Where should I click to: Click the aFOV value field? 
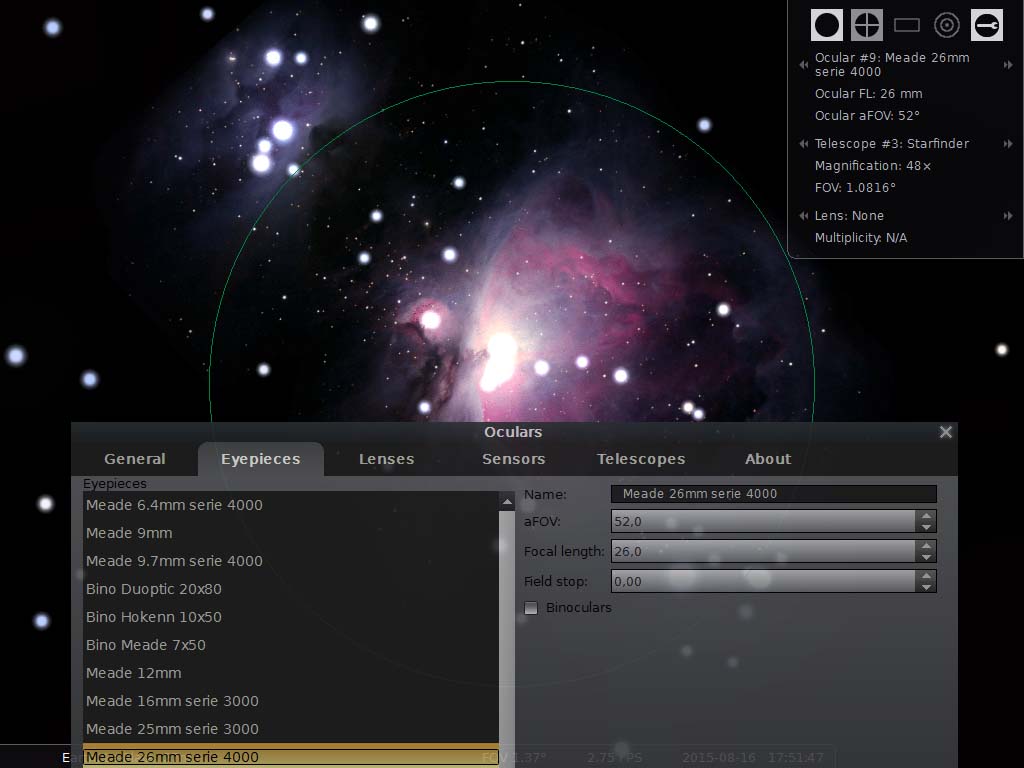(x=763, y=521)
